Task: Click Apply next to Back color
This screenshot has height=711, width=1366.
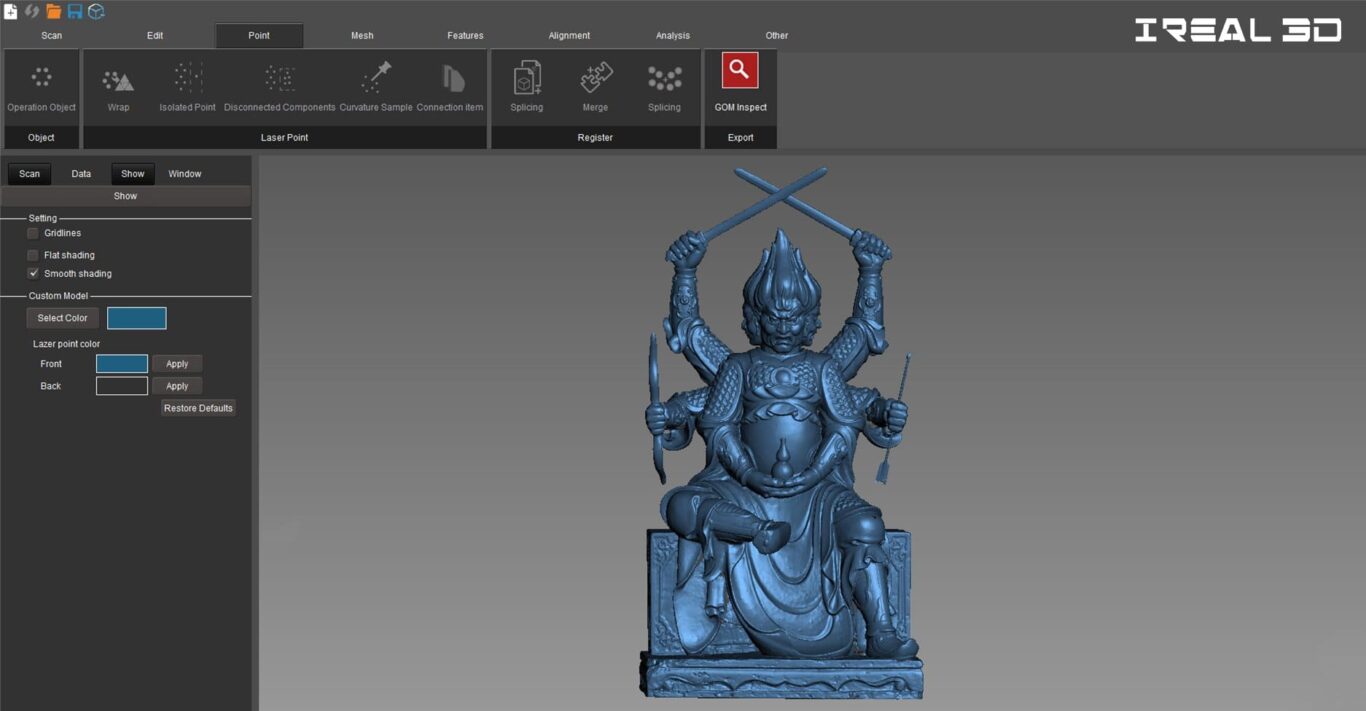Action: pyautogui.click(x=177, y=386)
